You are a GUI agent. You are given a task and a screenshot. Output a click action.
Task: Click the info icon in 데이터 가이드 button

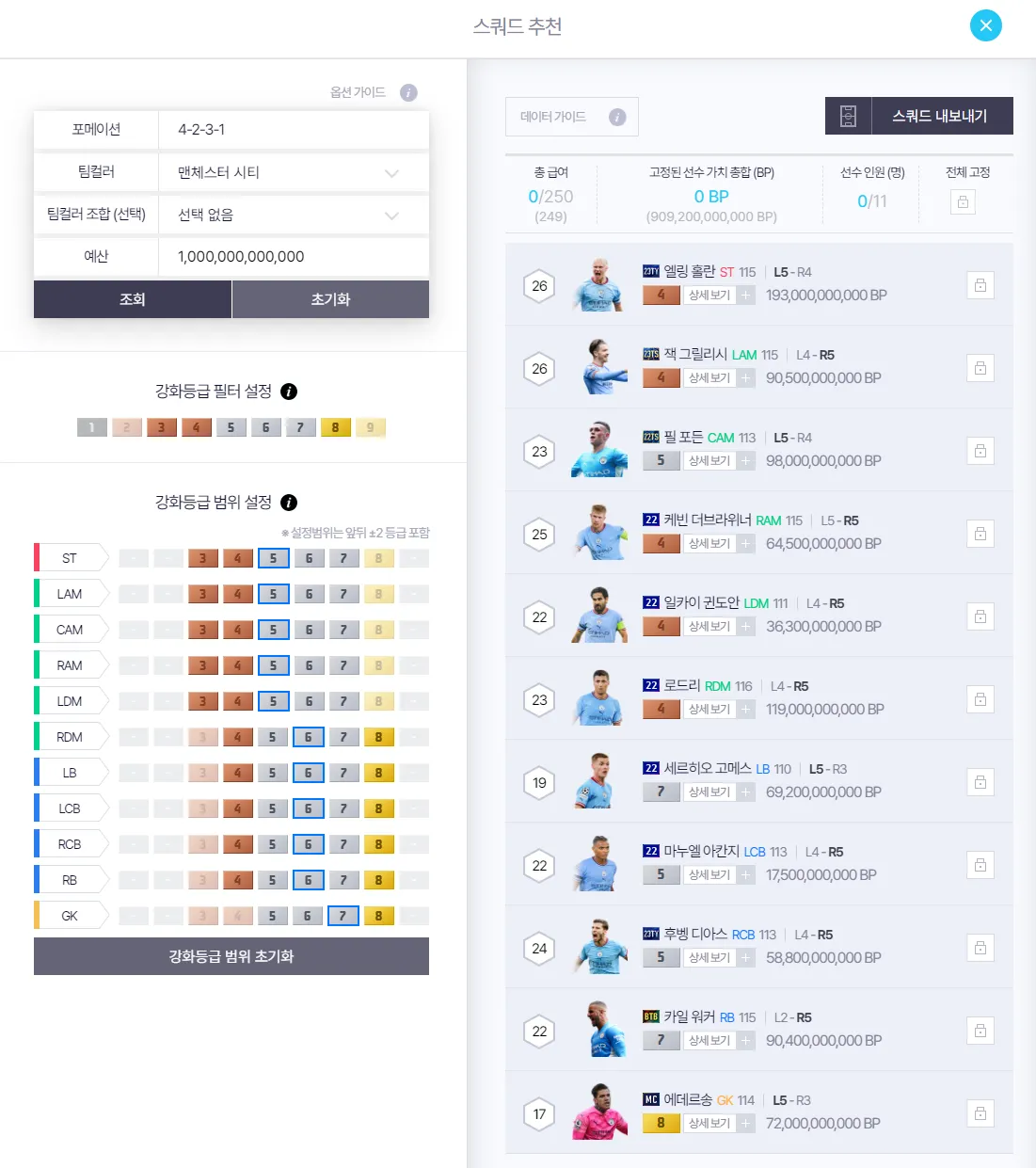tap(617, 117)
